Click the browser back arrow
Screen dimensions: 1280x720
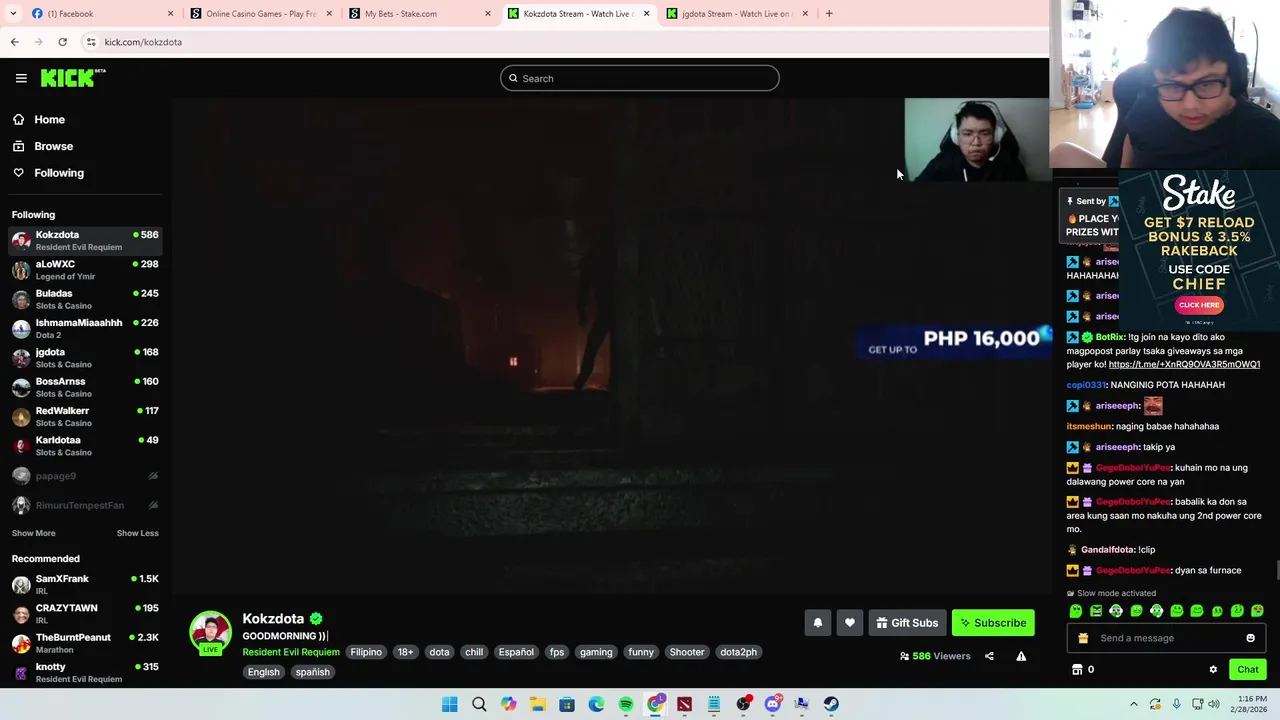coord(14,42)
